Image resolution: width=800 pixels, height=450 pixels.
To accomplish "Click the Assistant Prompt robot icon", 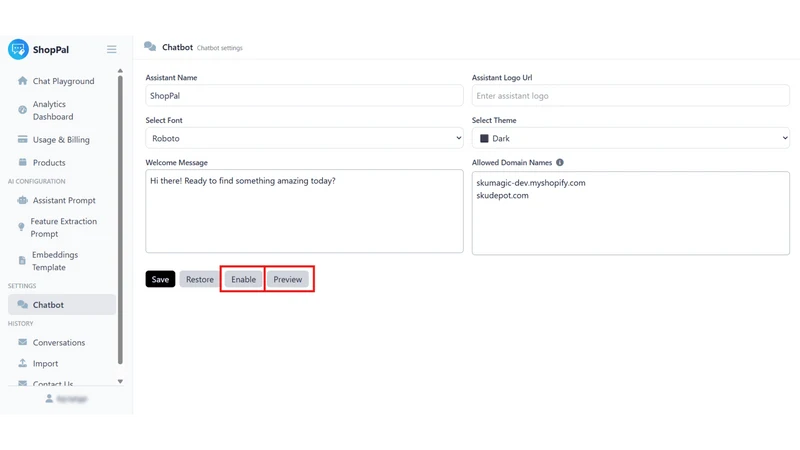I will tap(22, 200).
